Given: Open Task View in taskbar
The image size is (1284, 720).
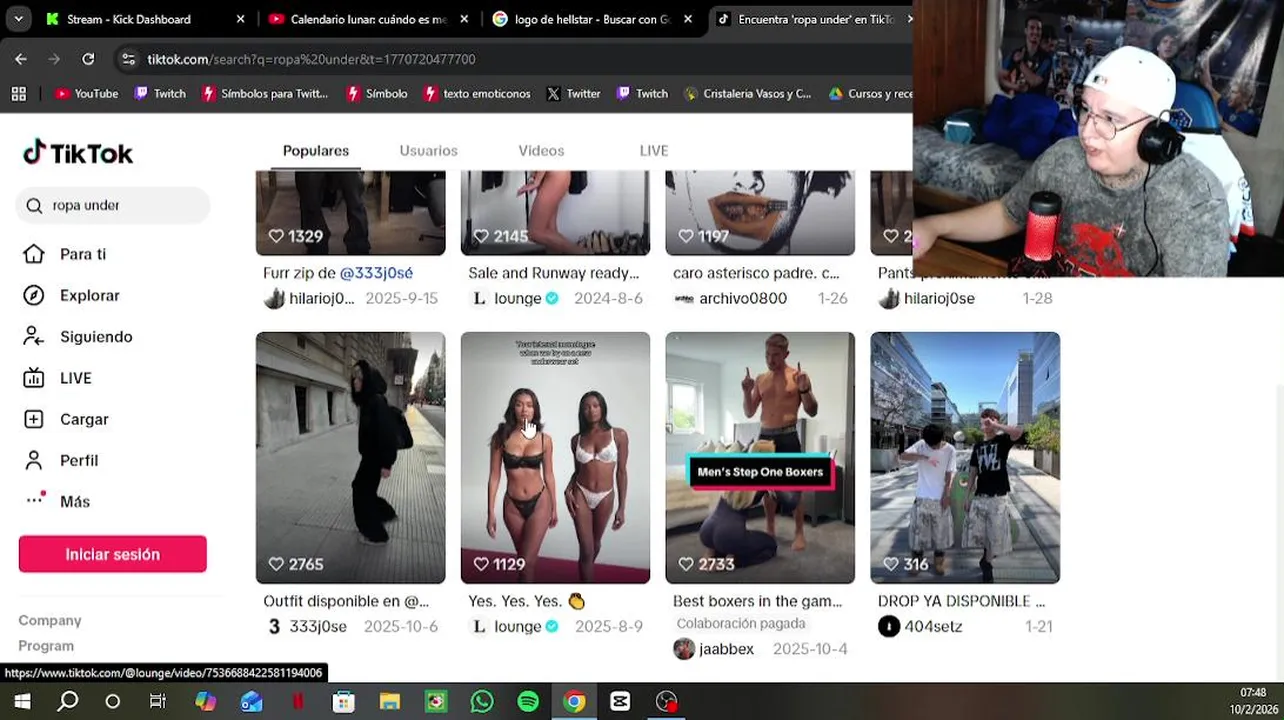Looking at the screenshot, I should [158, 701].
